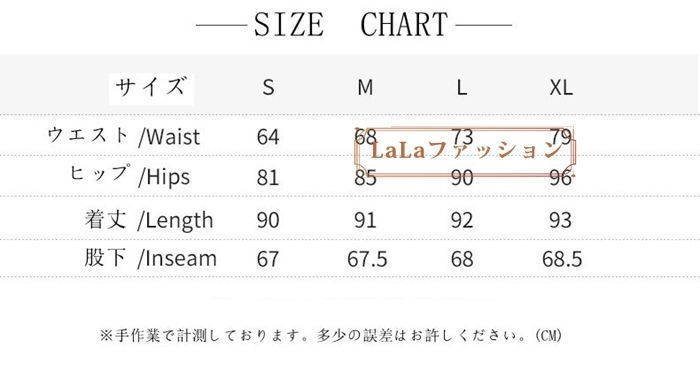Select the 股下 /Inseam row label
700x387 pixels.
tap(150, 258)
